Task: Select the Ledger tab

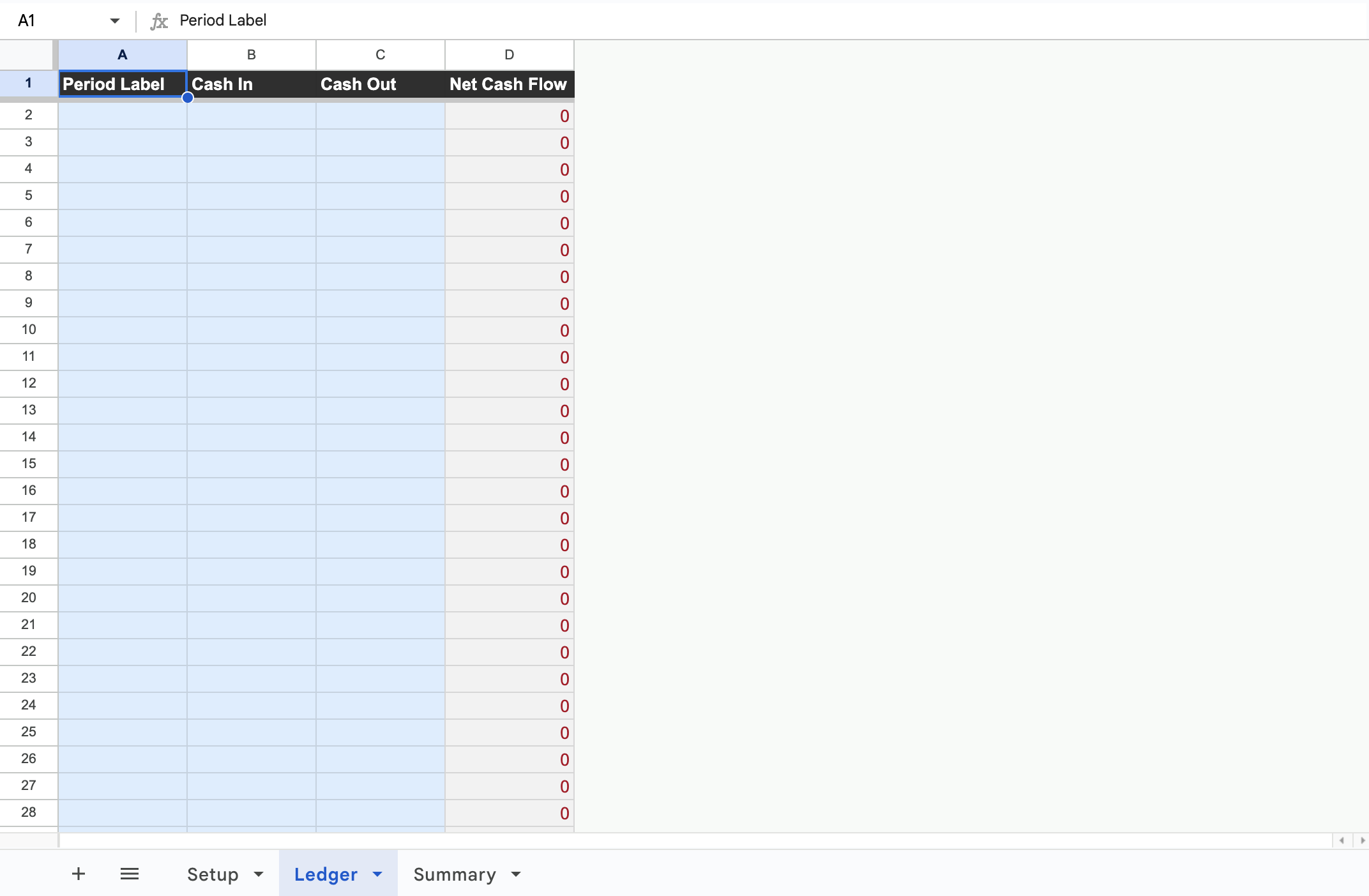Action: click(x=326, y=874)
